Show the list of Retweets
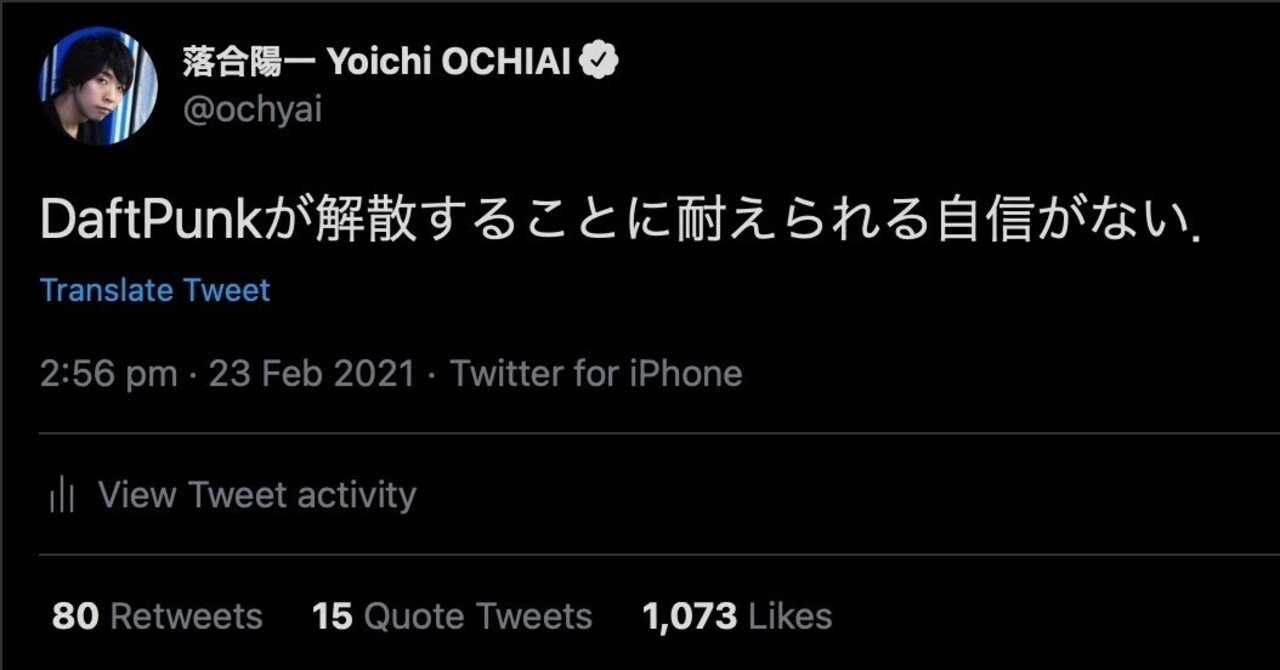The width and height of the screenshot is (1280, 670). [186, 616]
